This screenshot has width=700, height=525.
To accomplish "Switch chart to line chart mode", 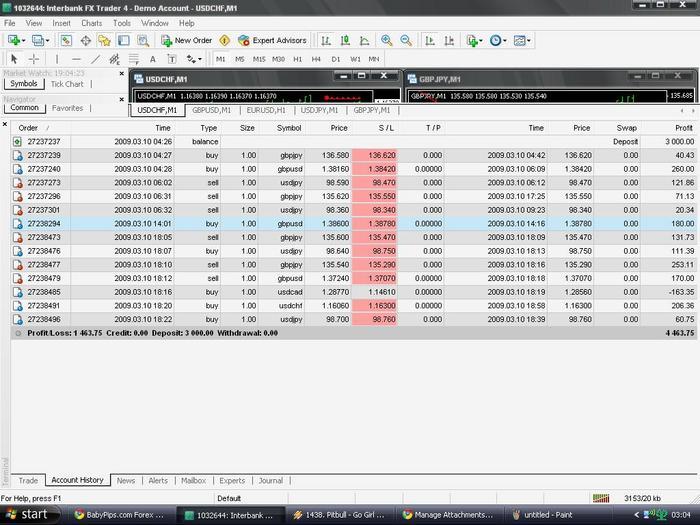I will pyautogui.click(x=364, y=41).
